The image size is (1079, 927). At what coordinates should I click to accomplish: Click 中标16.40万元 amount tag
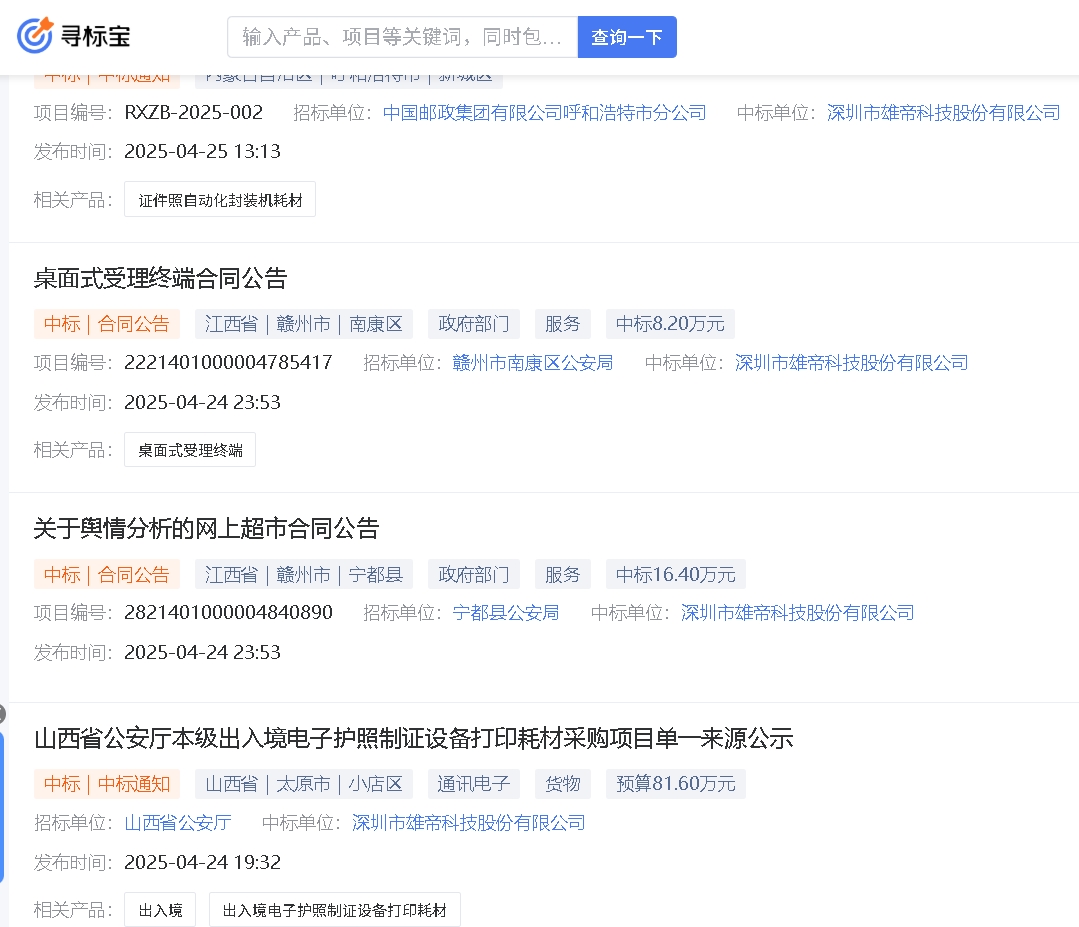tap(676, 575)
